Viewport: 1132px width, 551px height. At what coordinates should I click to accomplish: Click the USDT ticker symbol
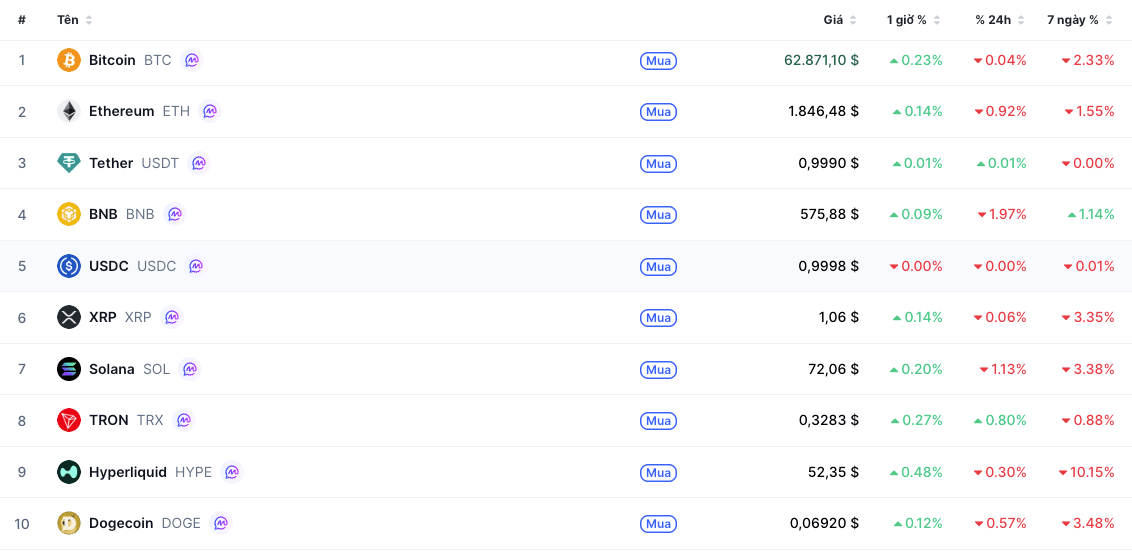160,163
